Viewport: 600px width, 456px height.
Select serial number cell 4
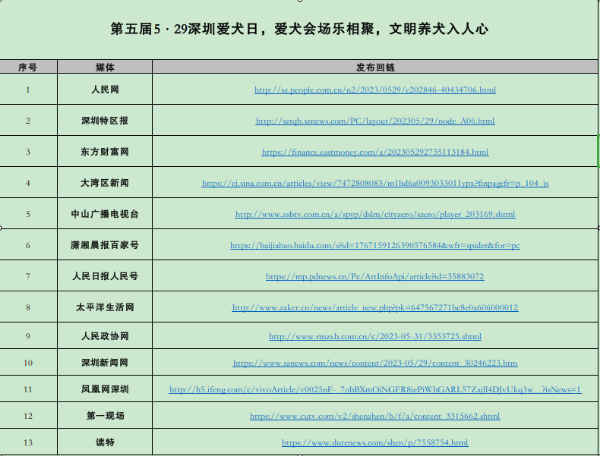pos(28,183)
